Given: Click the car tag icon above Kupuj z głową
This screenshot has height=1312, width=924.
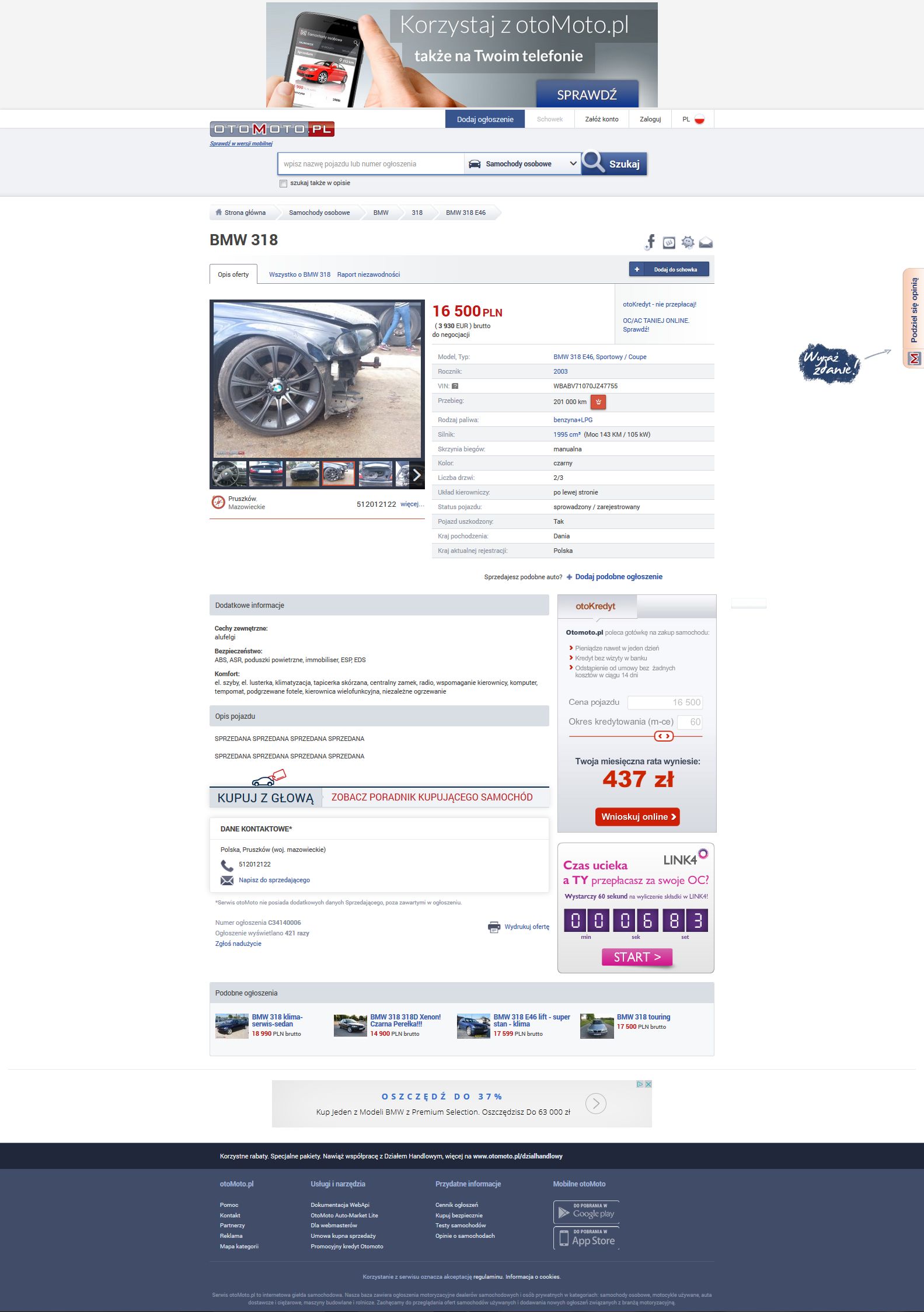Looking at the screenshot, I should click(x=269, y=778).
